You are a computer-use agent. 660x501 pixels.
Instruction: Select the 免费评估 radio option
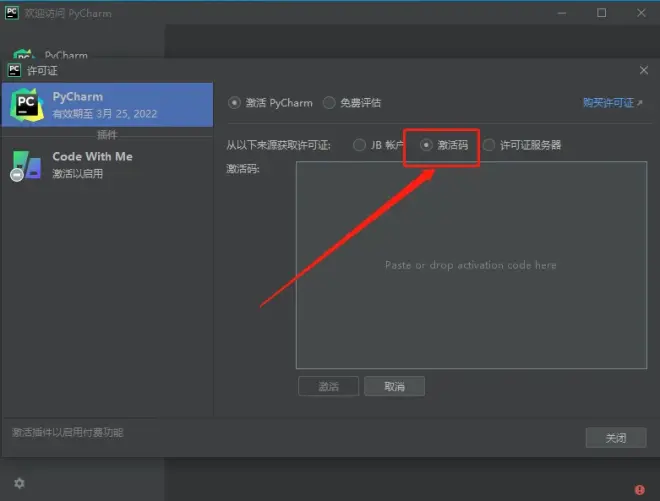tap(329, 103)
